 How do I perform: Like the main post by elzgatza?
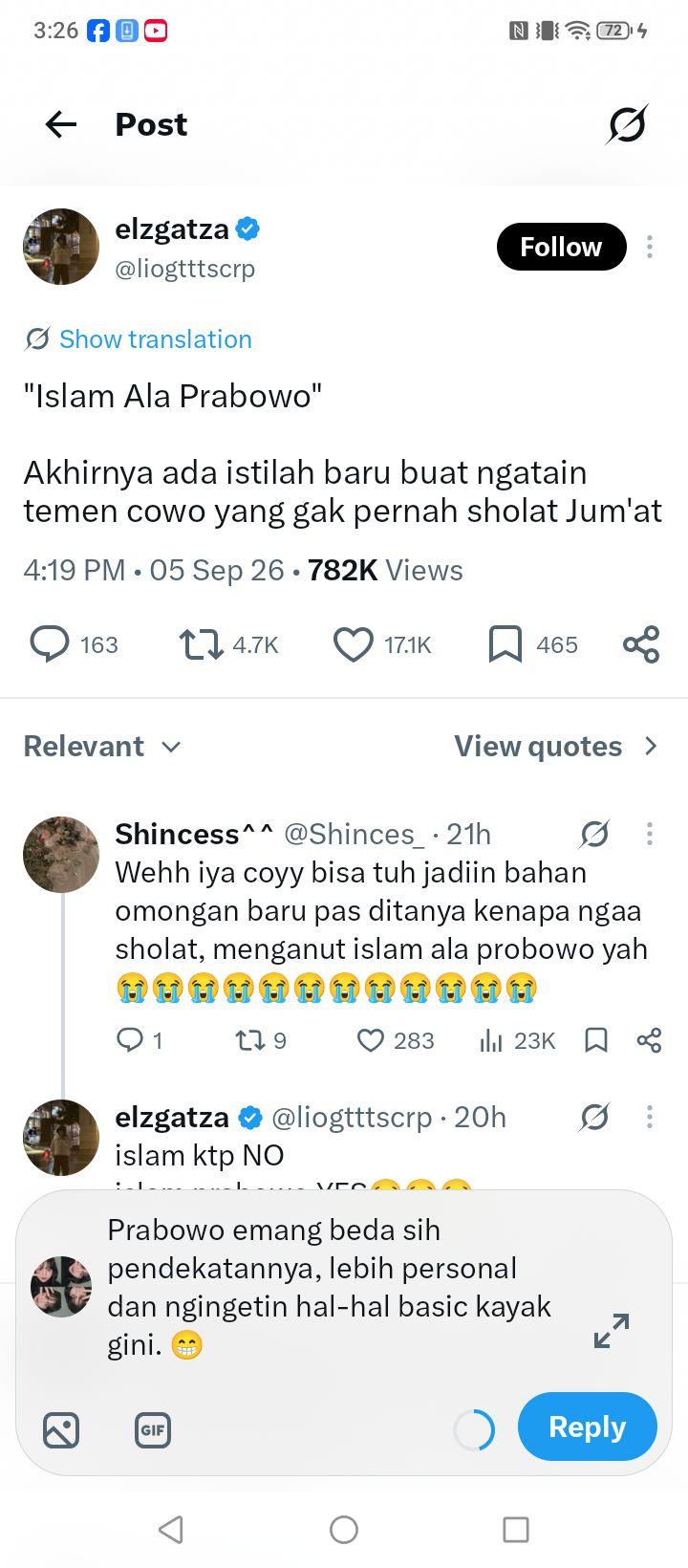click(x=353, y=644)
